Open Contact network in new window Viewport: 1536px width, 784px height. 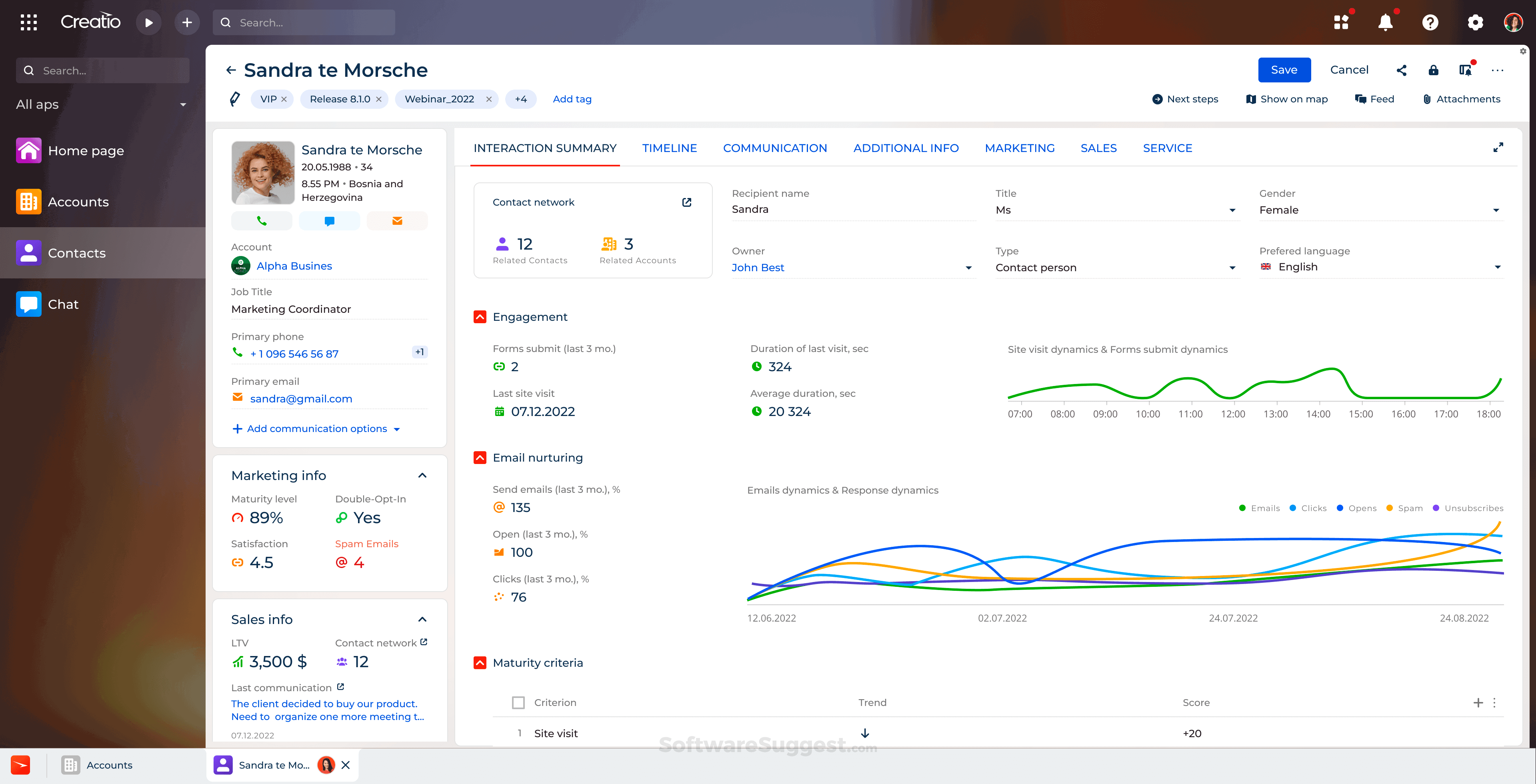pos(687,202)
